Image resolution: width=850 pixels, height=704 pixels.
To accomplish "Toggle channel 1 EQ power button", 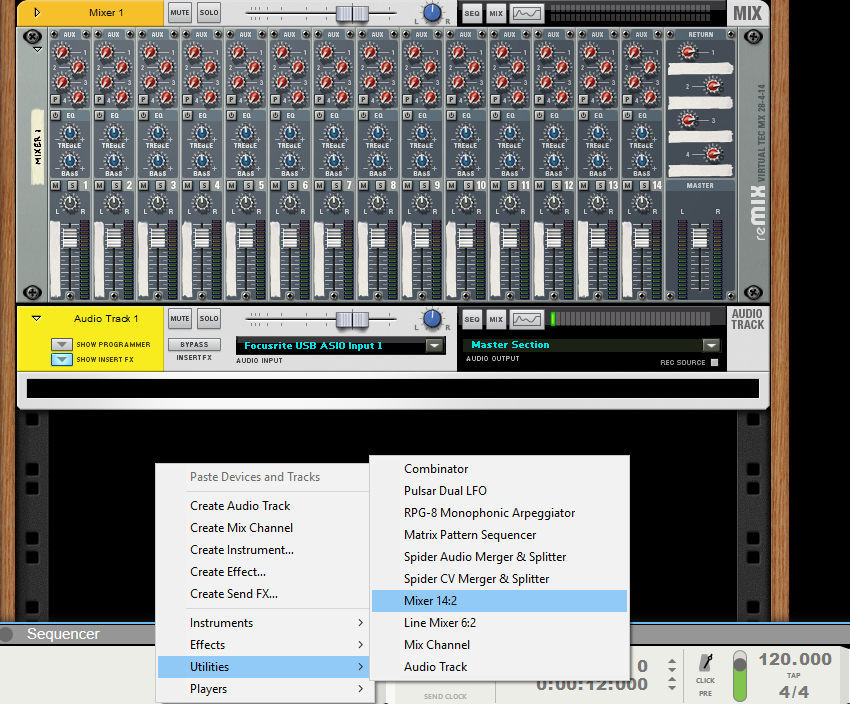I will (55, 115).
